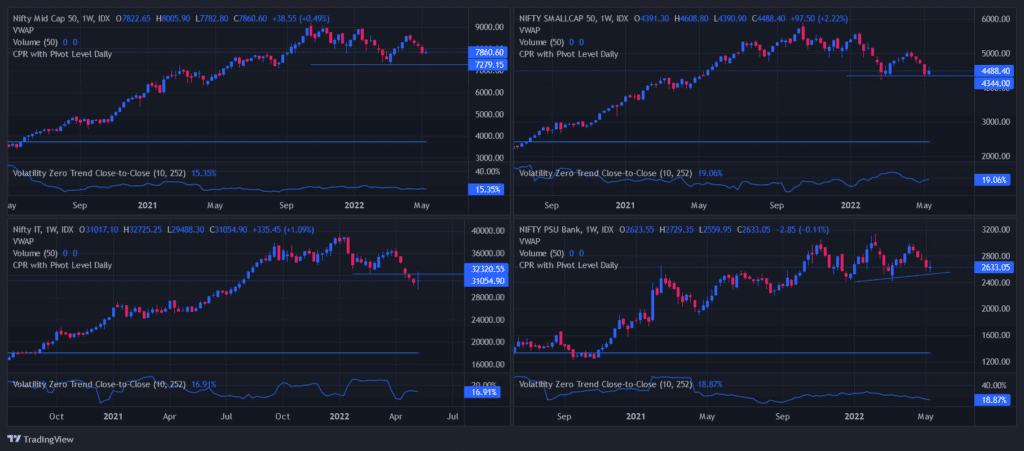Click the TradingView logo

(40, 439)
